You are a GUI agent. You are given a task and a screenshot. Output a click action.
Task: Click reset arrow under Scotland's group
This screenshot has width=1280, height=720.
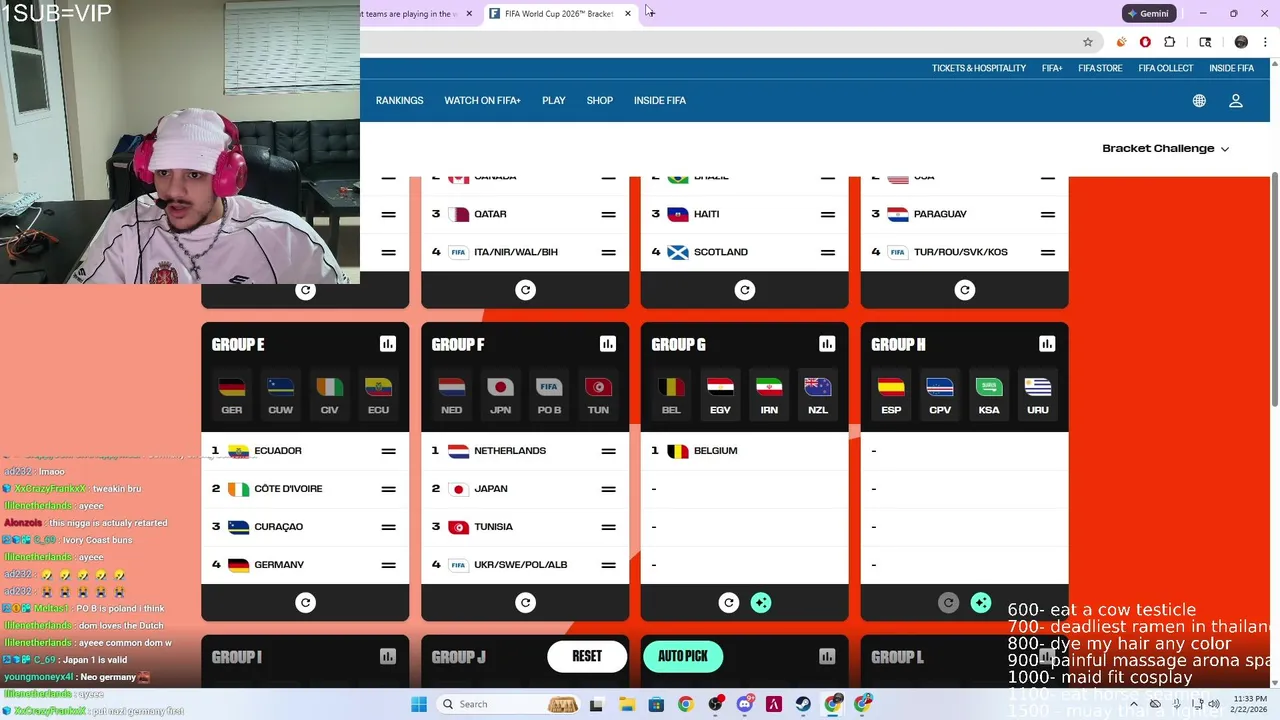(x=745, y=290)
